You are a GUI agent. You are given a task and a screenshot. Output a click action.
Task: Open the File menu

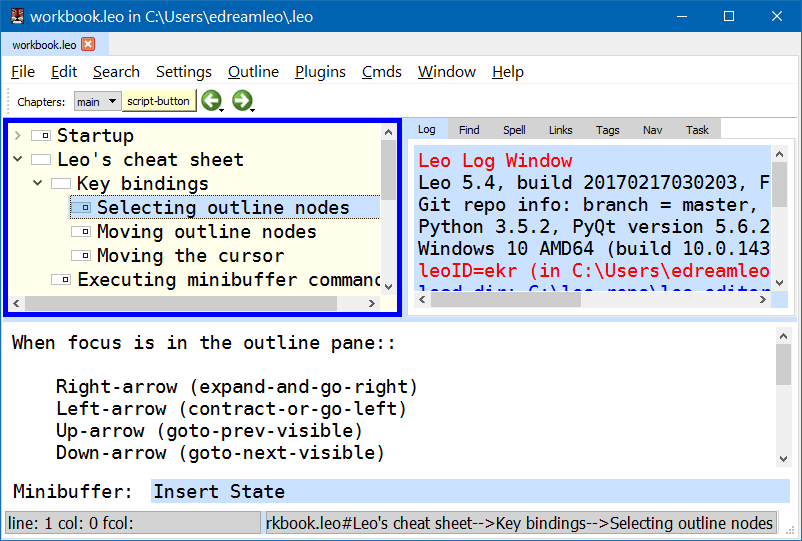click(23, 72)
